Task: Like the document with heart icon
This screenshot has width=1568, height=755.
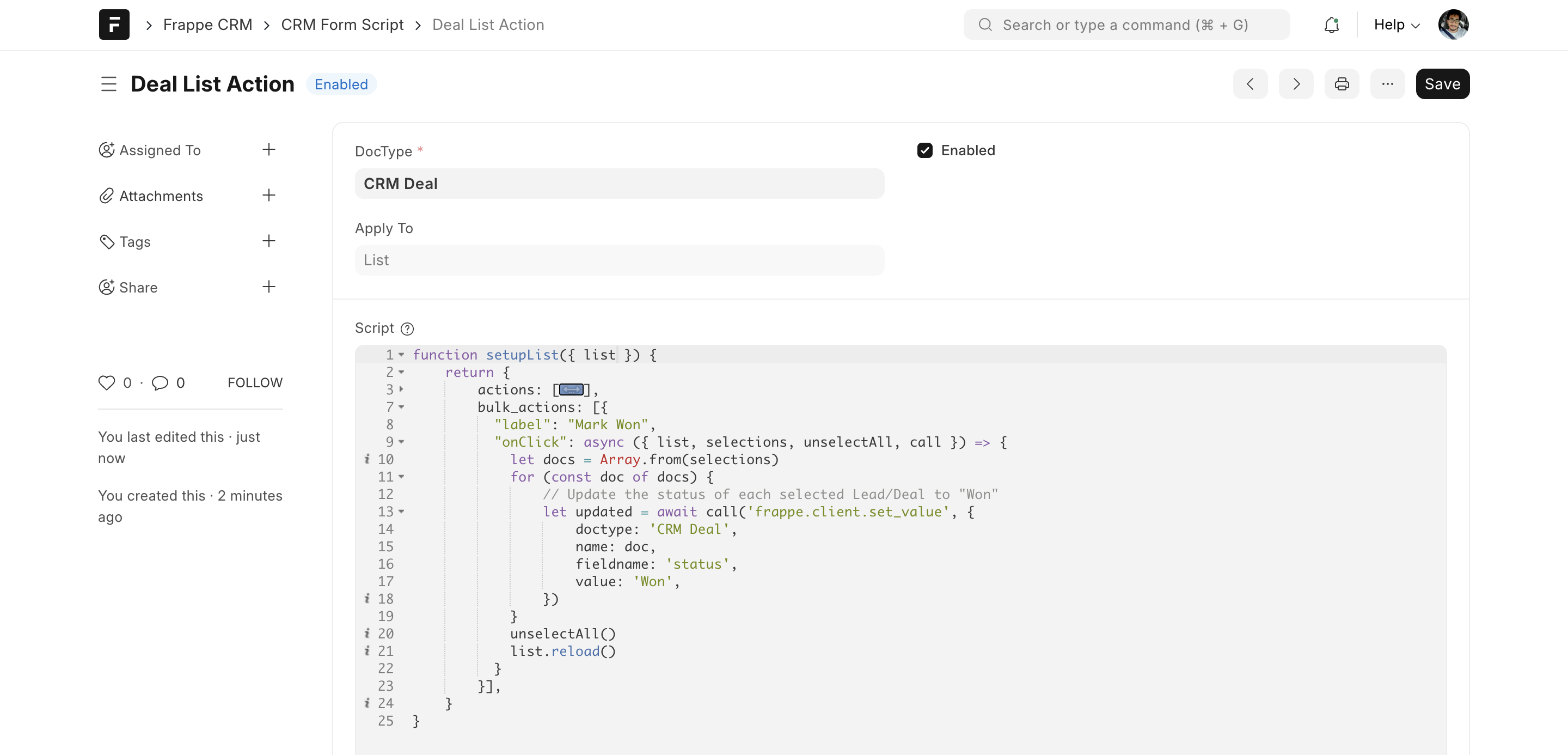Action: pyautogui.click(x=107, y=382)
